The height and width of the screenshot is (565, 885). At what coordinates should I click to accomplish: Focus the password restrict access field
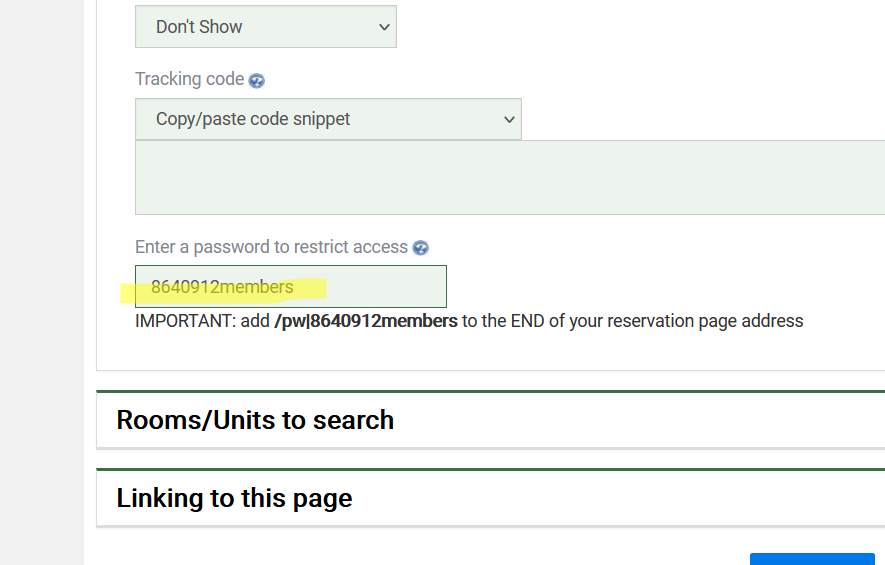click(x=290, y=287)
